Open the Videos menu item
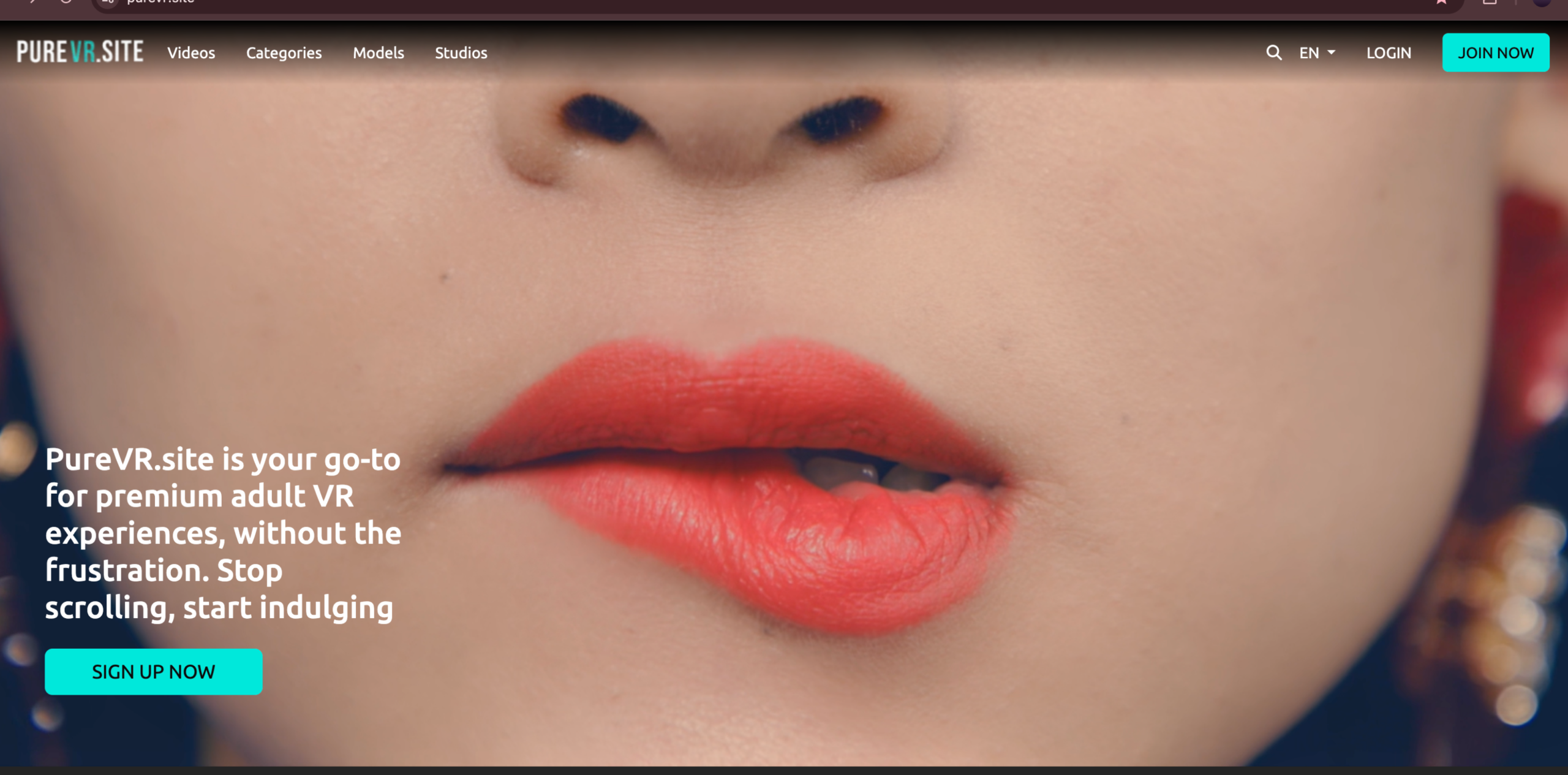 tap(191, 53)
